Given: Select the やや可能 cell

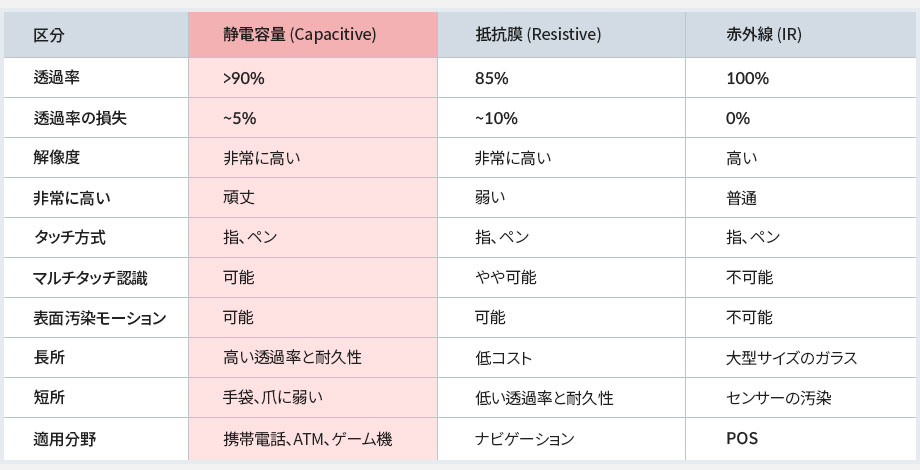Looking at the screenshot, I should point(561,278).
